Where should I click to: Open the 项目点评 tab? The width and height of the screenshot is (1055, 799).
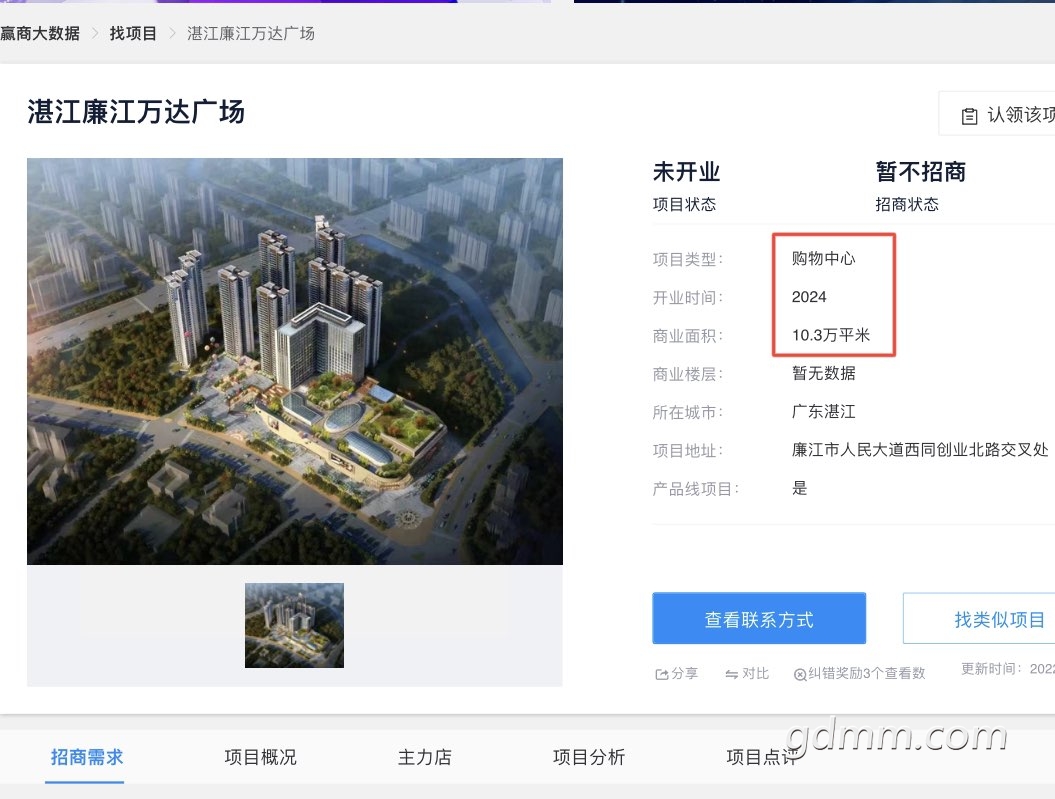click(762, 757)
